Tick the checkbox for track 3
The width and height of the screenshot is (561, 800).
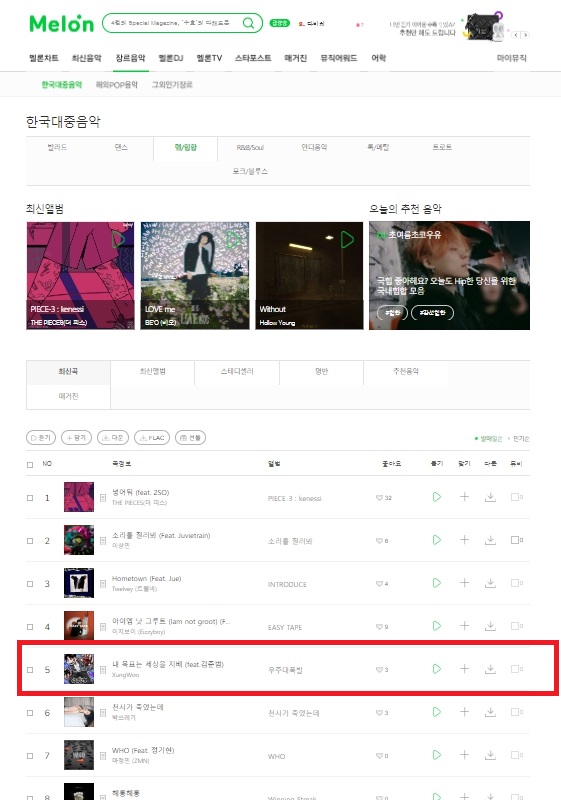(x=30, y=584)
